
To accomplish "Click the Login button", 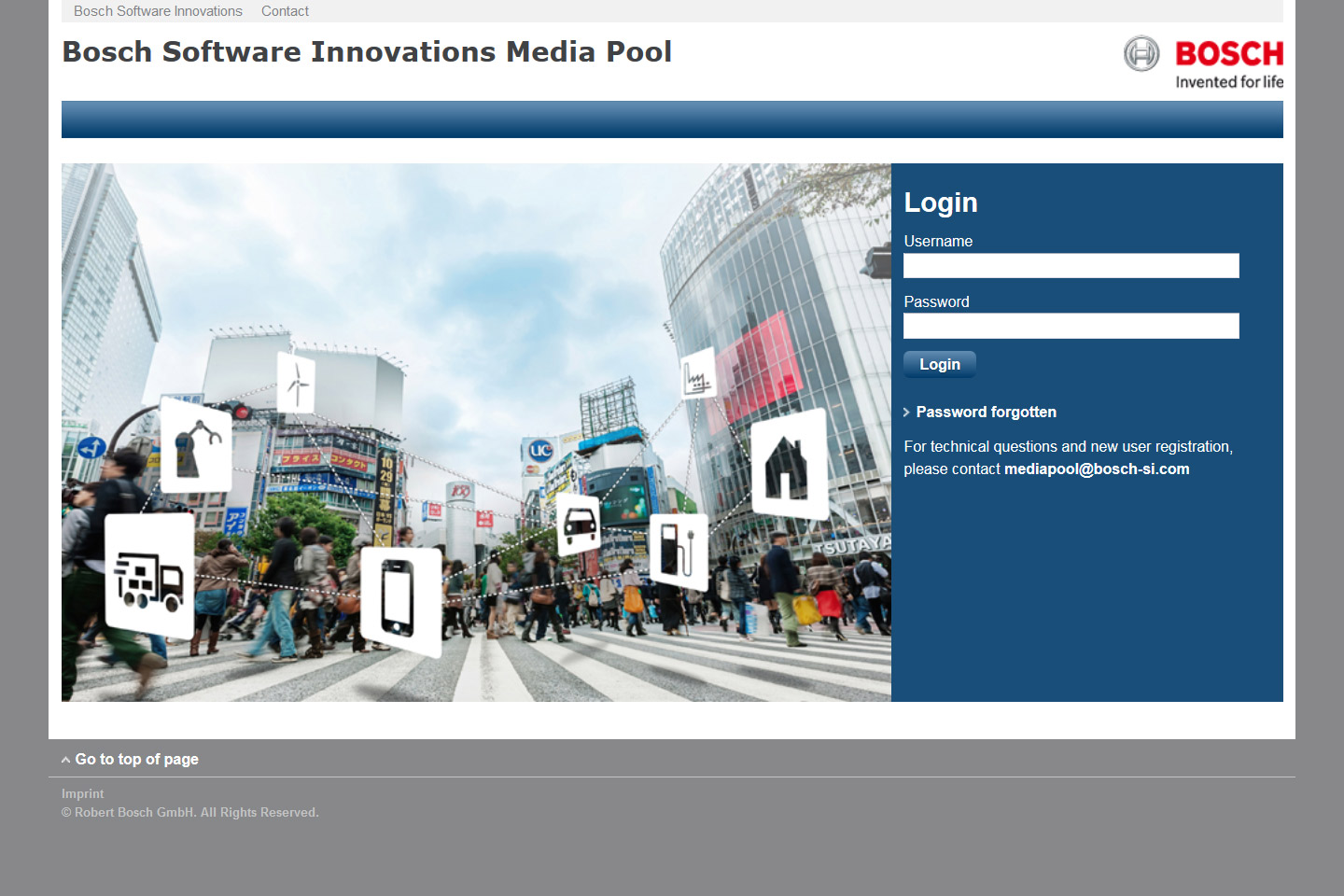I will click(x=940, y=364).
